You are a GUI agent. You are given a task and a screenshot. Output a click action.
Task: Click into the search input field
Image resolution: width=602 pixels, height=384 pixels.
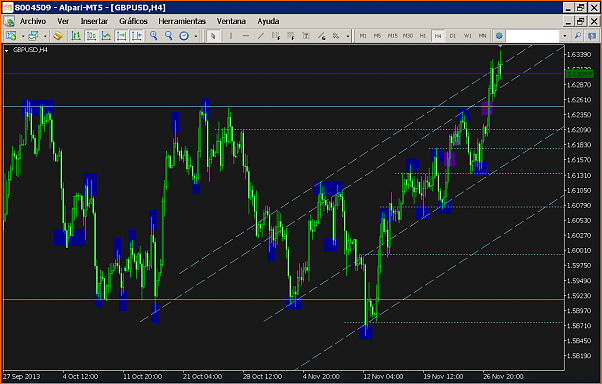pos(533,36)
